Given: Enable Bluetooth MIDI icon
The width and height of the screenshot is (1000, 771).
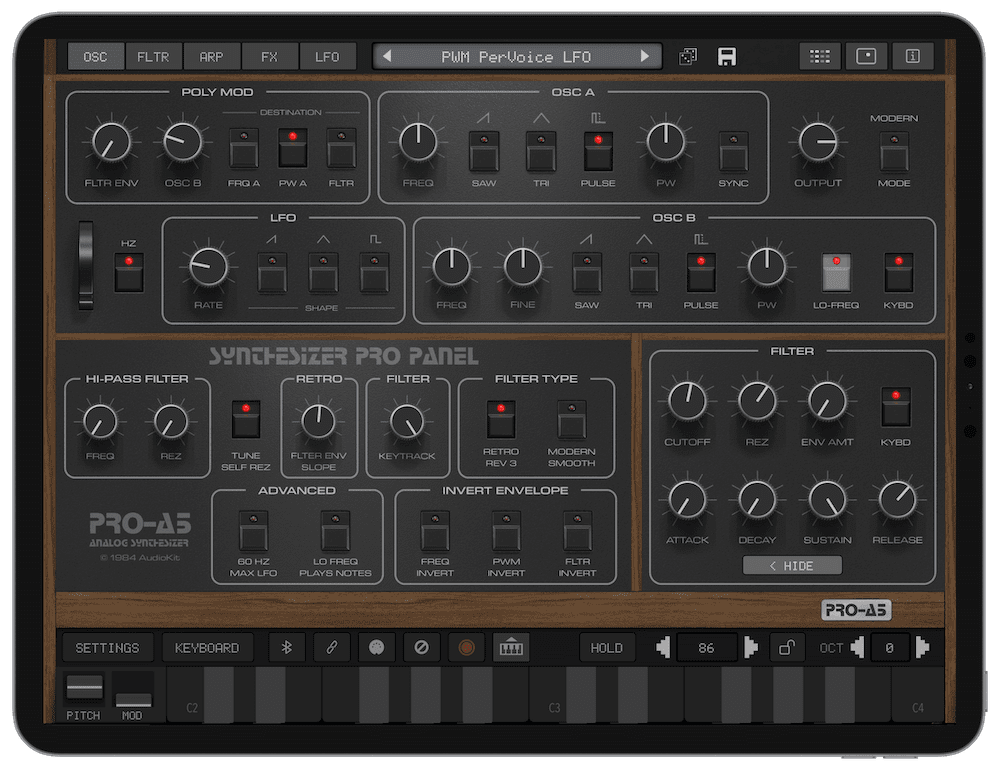Looking at the screenshot, I should 286,648.
